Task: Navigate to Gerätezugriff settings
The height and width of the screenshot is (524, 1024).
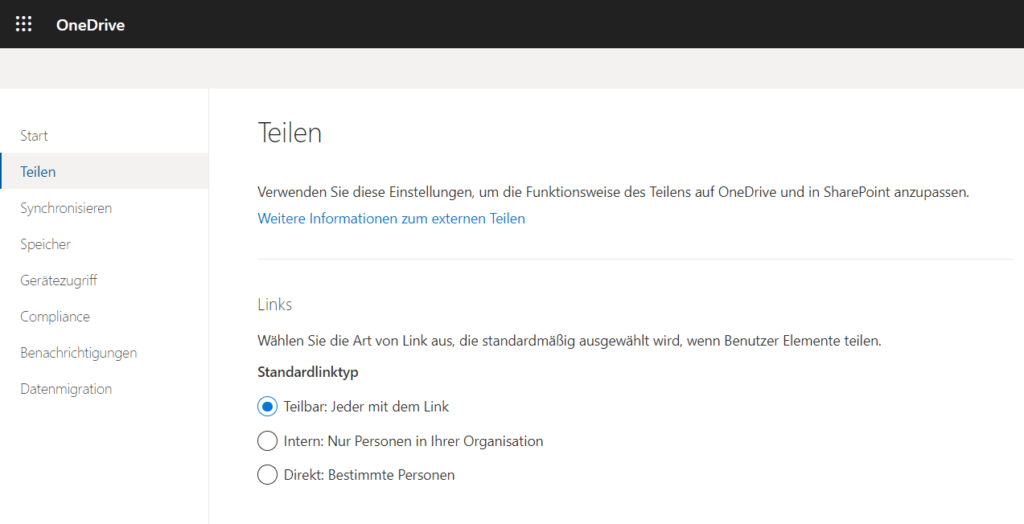Action: pos(59,280)
